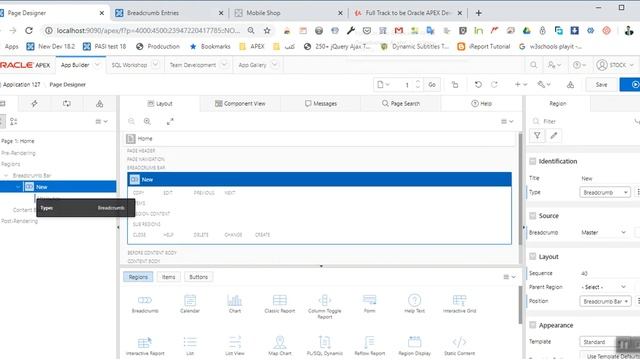
Task: Open the Component View tab
Action: (x=240, y=104)
